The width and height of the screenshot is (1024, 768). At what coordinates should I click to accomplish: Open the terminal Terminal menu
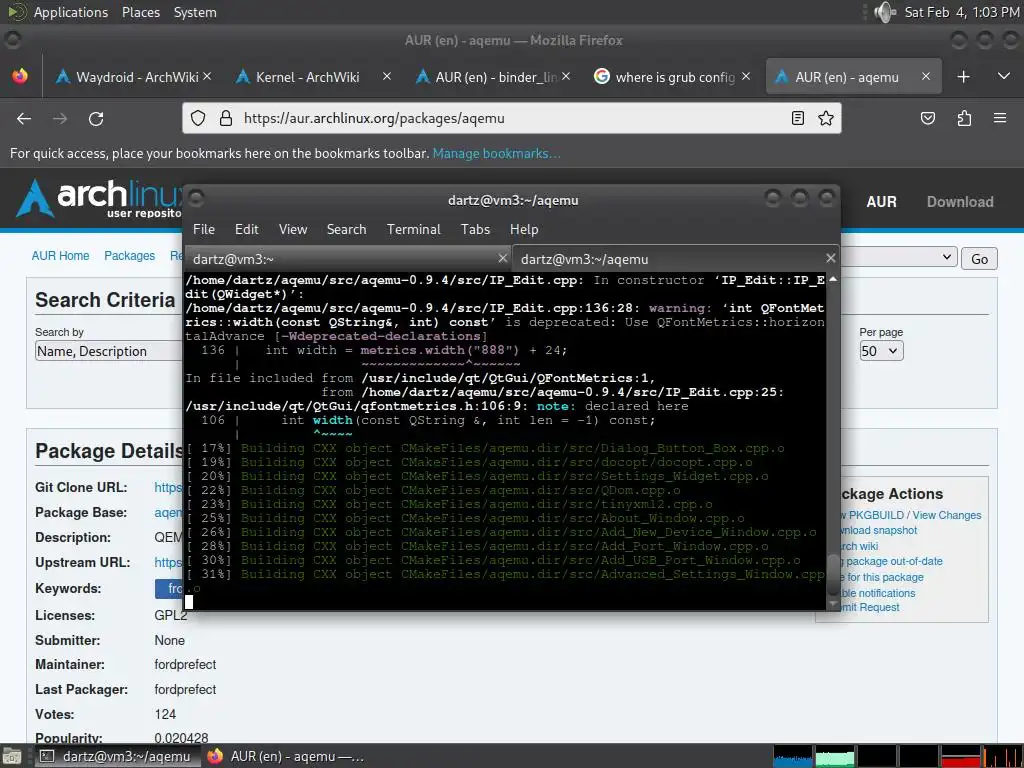[413, 229]
